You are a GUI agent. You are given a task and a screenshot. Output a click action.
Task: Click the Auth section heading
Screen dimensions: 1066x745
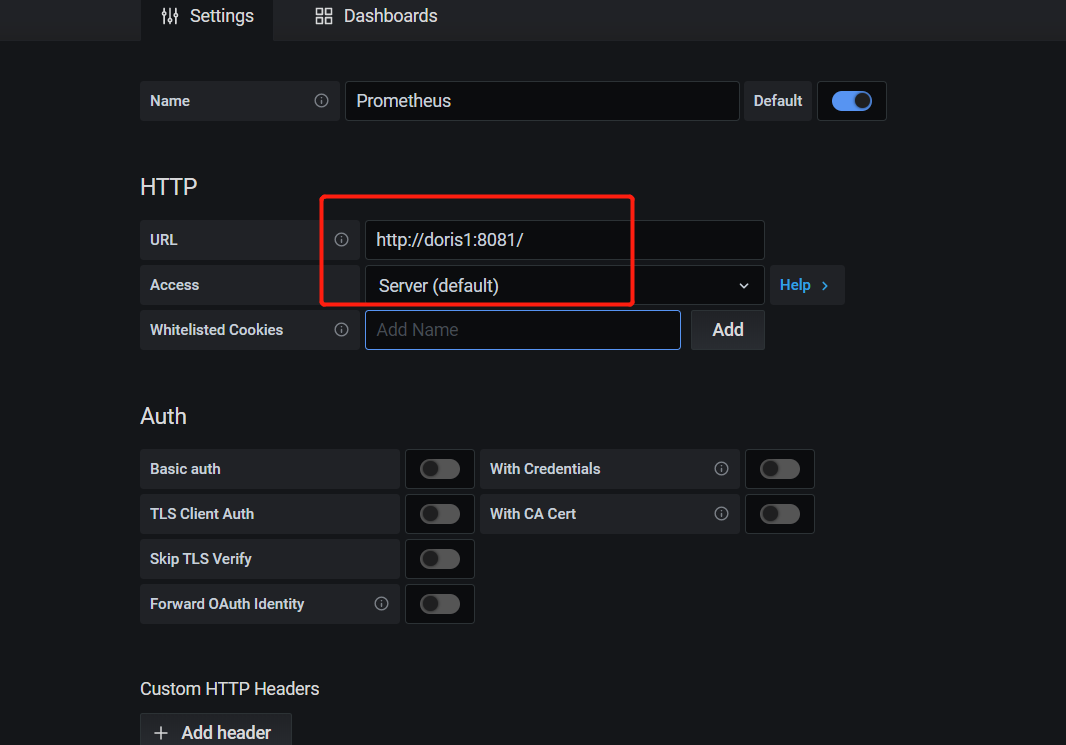[x=163, y=416]
